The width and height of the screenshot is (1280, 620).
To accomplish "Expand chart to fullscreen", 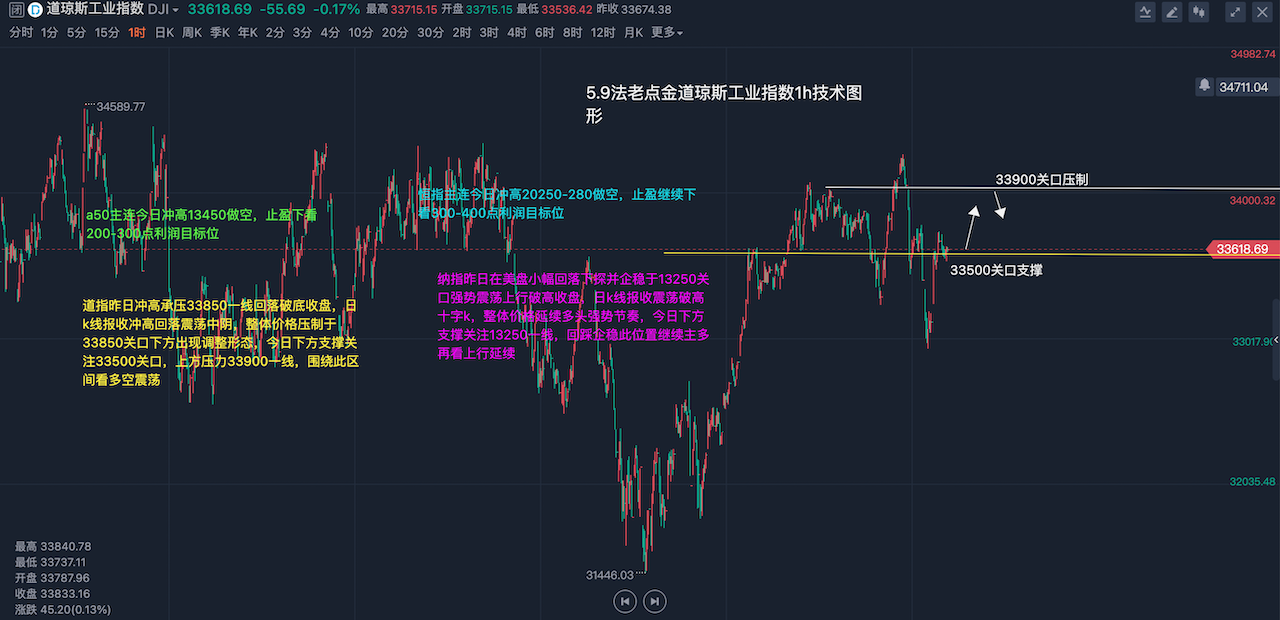I will coord(1237,12).
